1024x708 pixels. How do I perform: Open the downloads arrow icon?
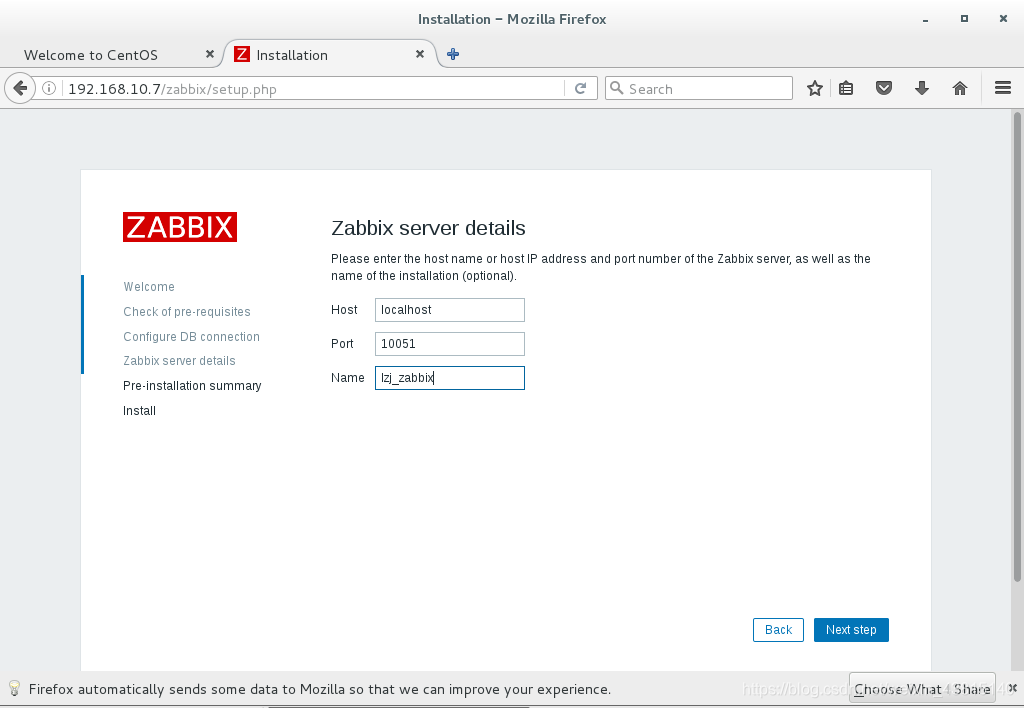pos(921,88)
